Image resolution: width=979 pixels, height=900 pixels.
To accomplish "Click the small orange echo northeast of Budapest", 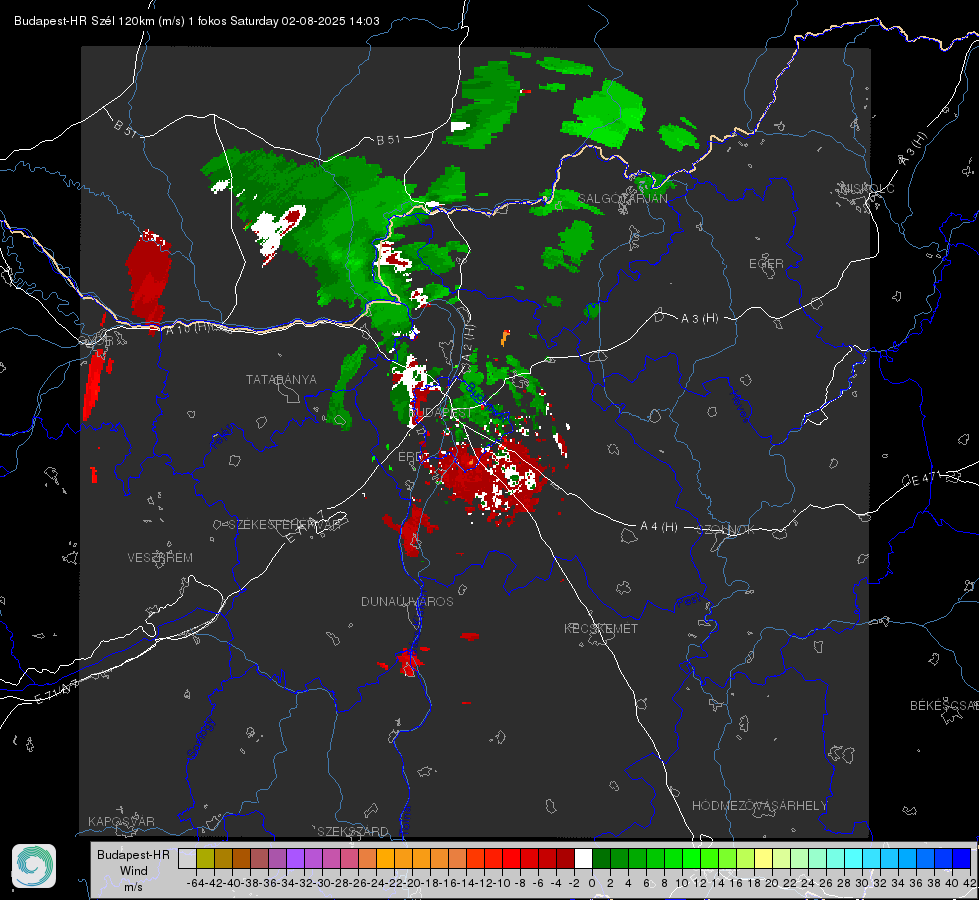I will point(505,338).
